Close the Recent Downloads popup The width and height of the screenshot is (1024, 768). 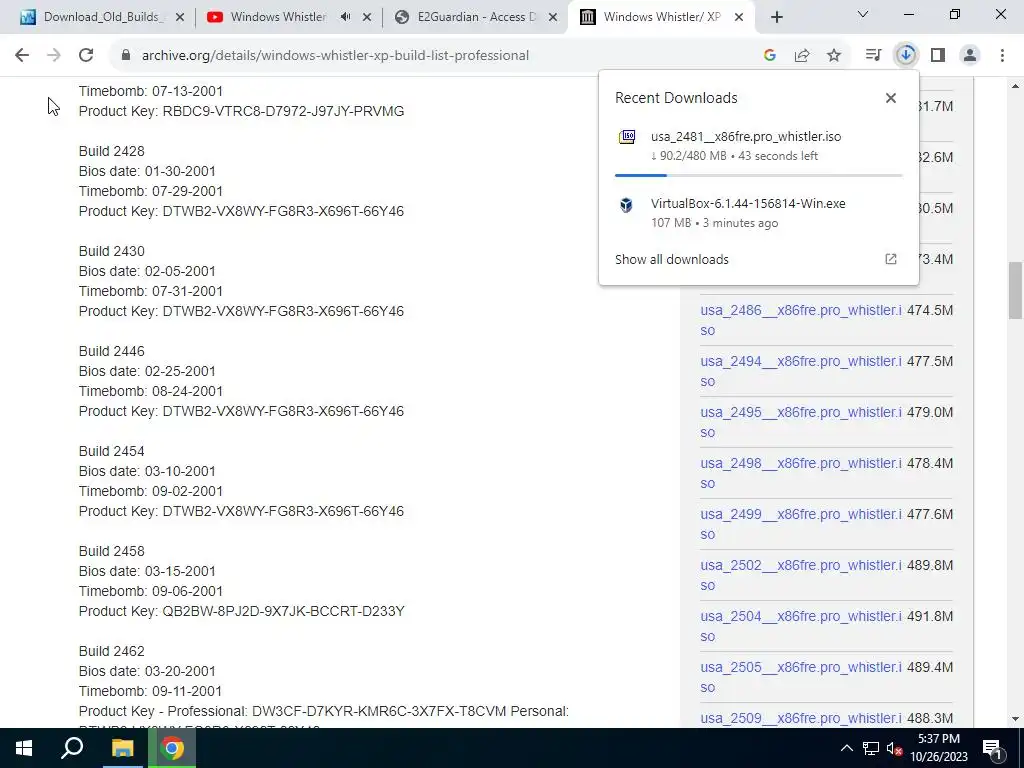(891, 98)
